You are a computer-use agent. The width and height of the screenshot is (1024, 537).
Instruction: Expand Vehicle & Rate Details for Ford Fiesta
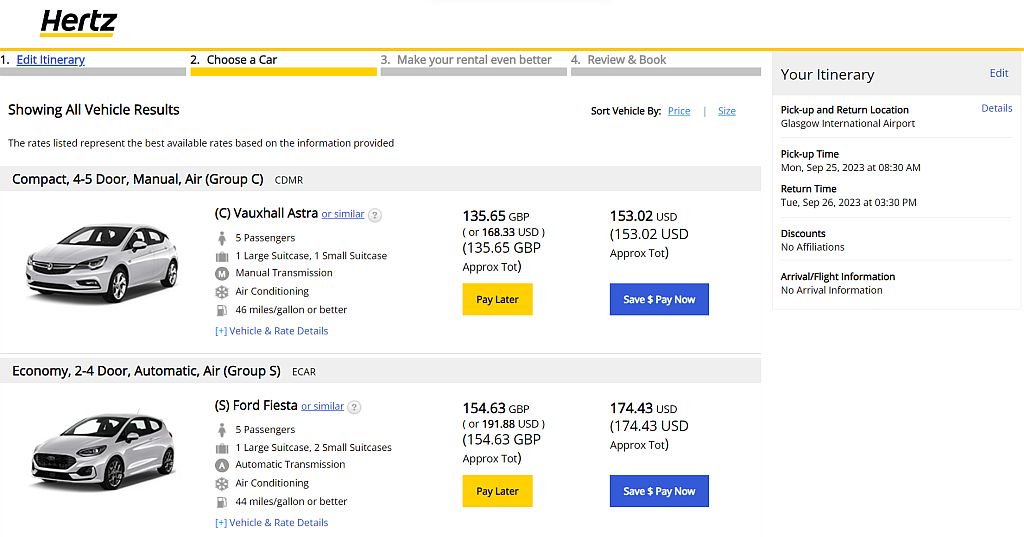[x=271, y=523]
